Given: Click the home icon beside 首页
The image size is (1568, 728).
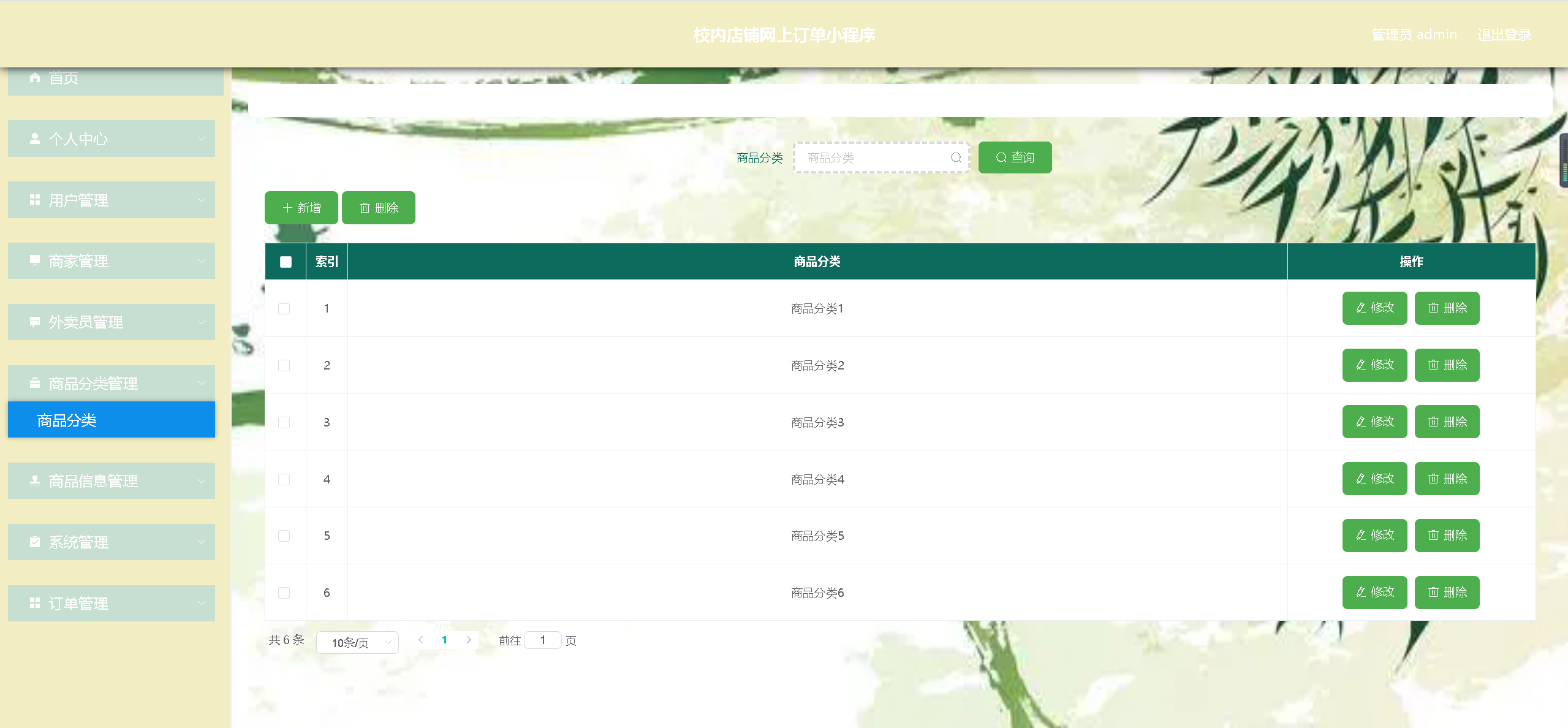Looking at the screenshot, I should pos(35,78).
